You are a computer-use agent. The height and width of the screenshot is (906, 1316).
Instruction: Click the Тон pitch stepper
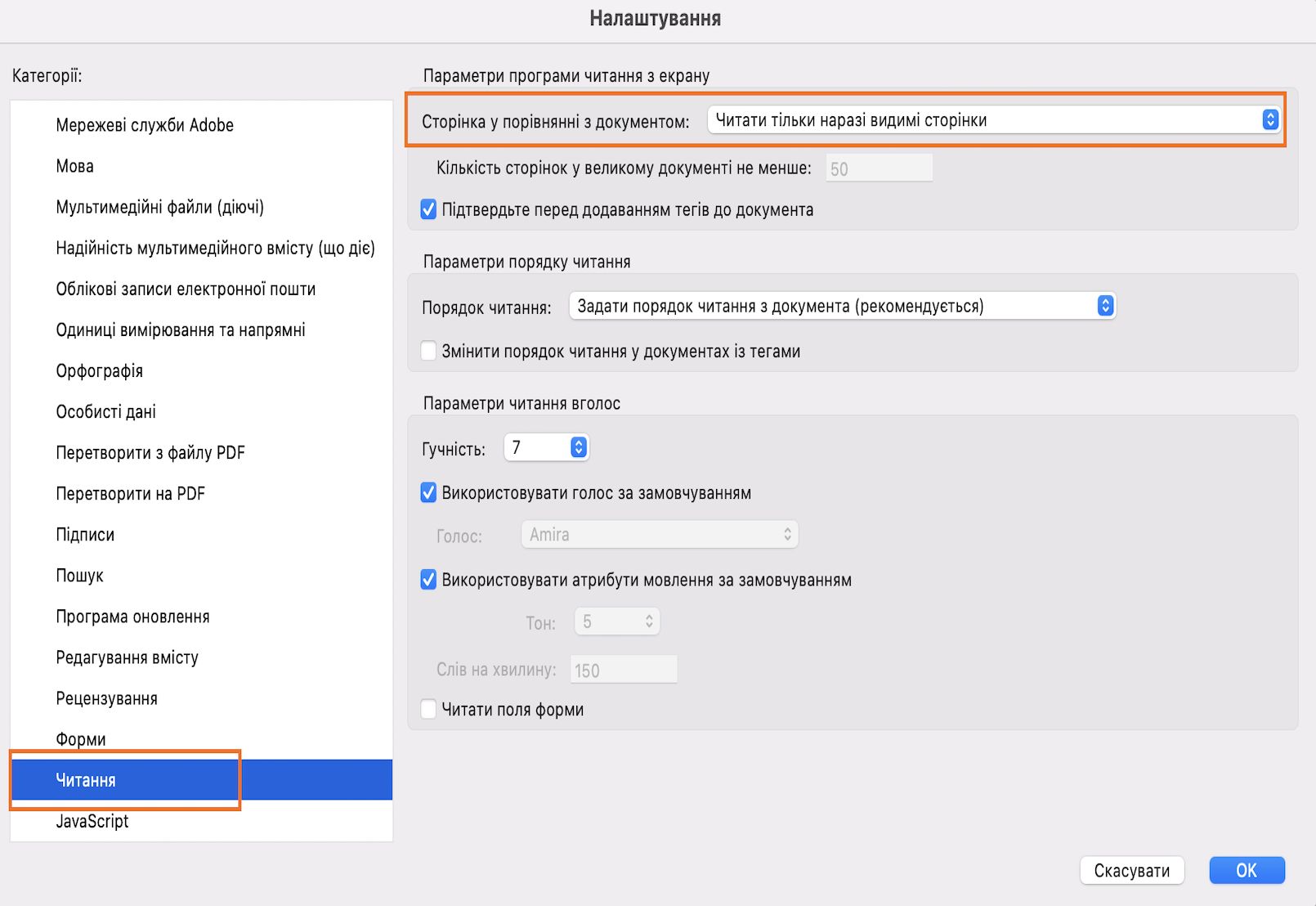tap(617, 621)
